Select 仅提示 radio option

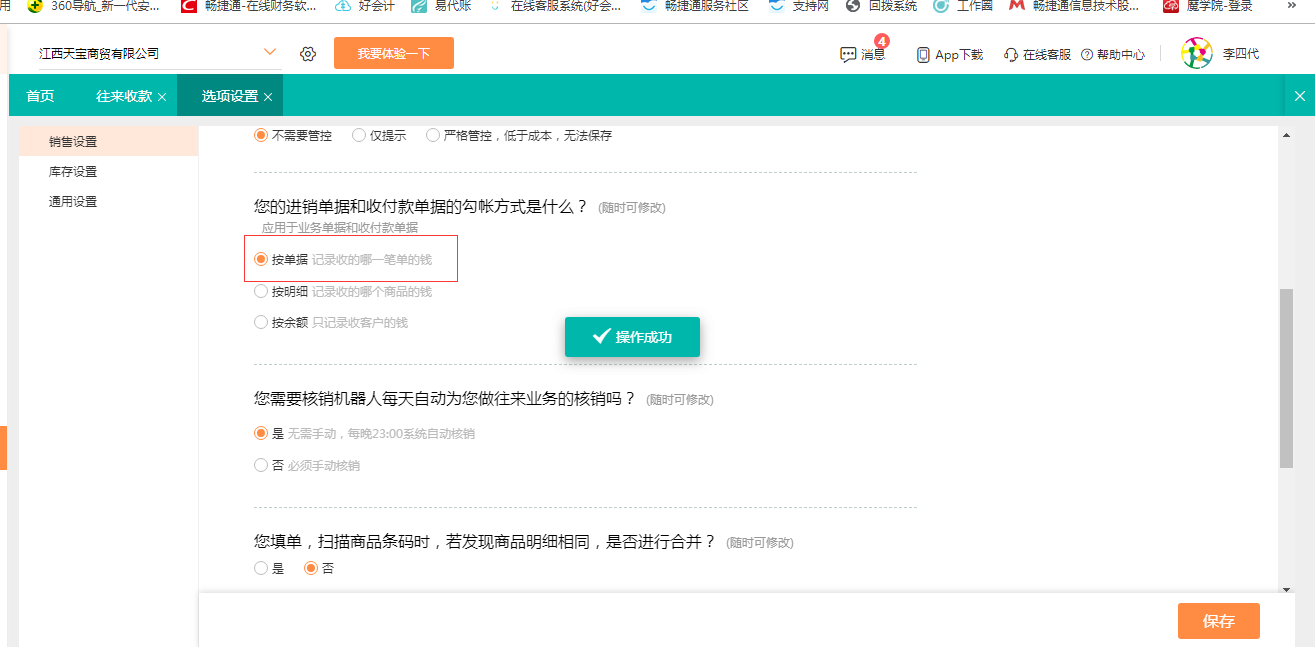359,135
